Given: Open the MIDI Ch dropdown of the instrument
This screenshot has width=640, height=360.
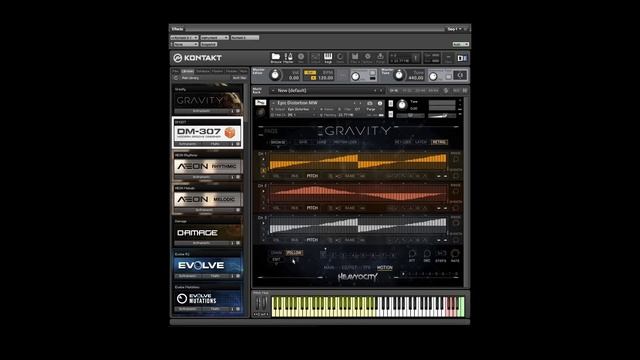Looking at the screenshot, I should (x=294, y=115).
